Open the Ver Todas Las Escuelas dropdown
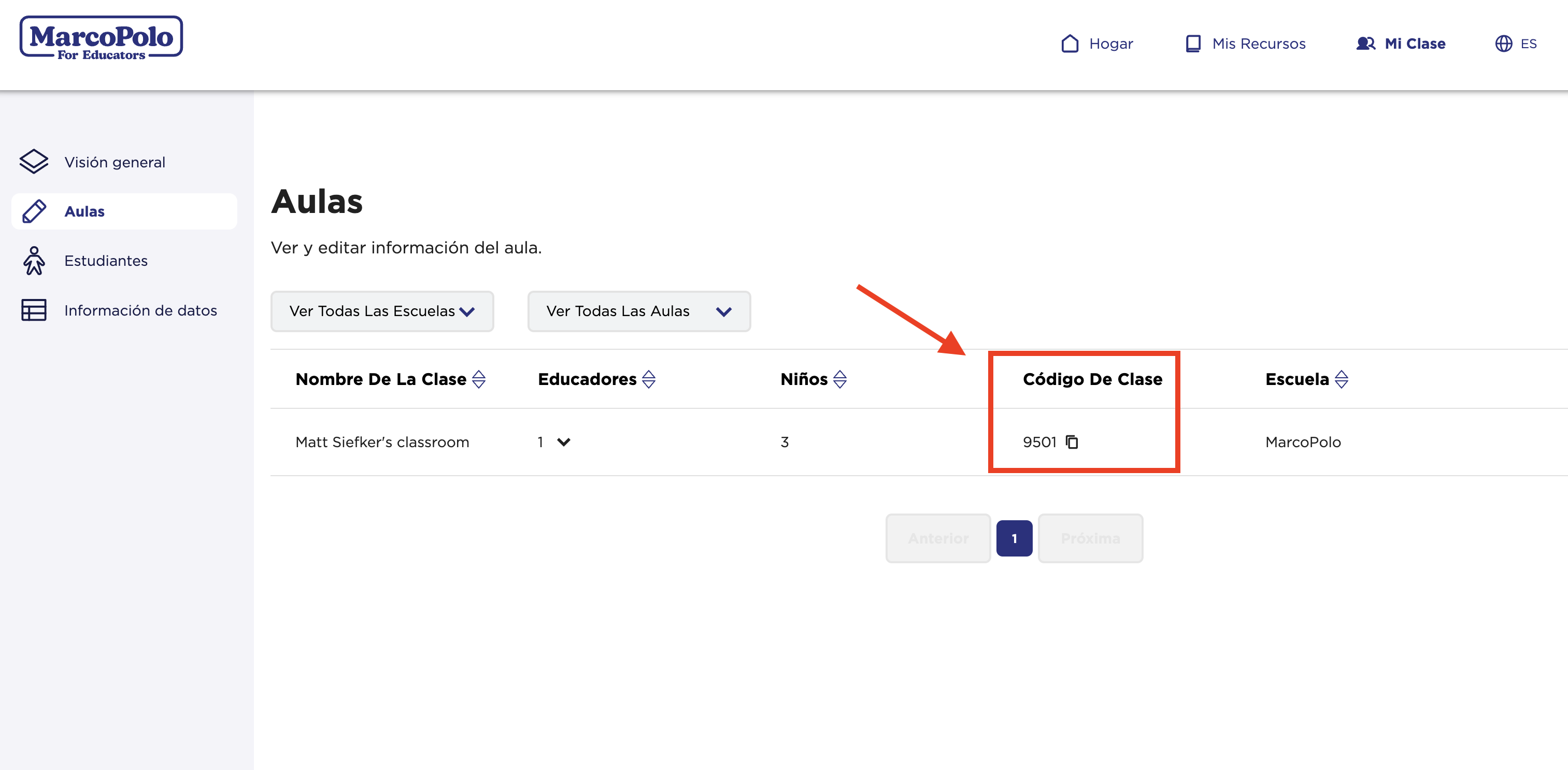1568x770 pixels. [x=382, y=311]
